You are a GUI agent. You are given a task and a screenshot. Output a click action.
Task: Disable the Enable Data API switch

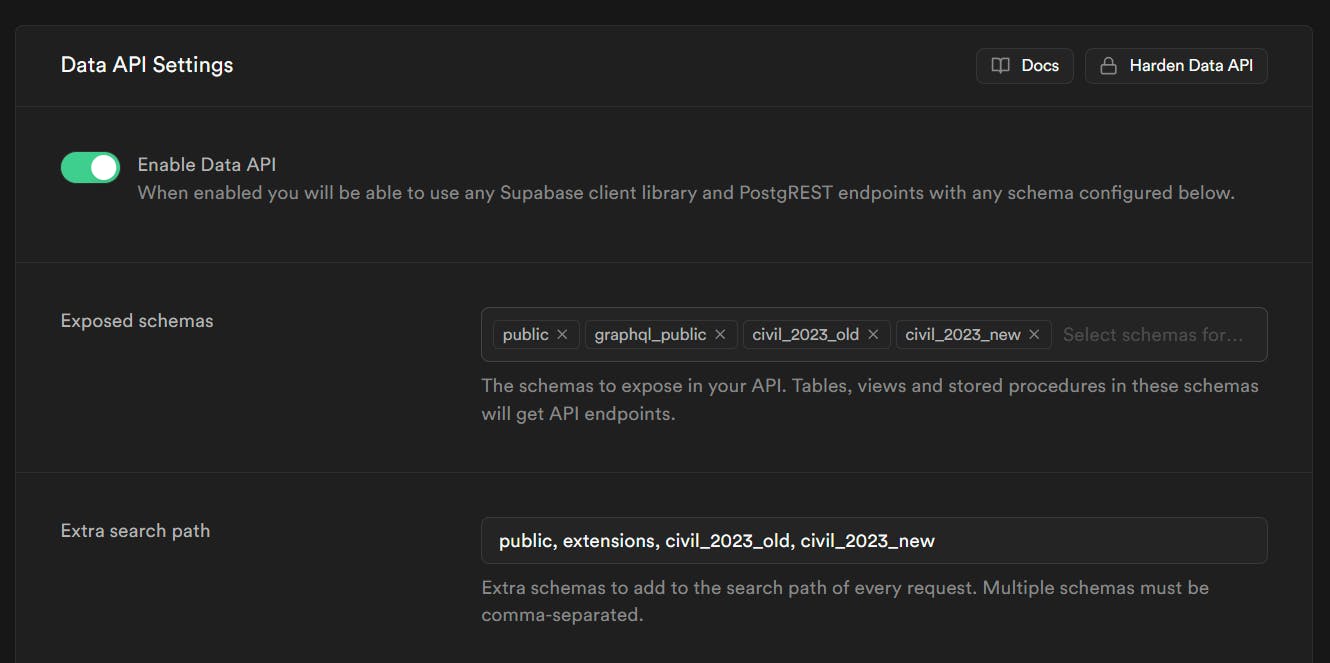pyautogui.click(x=91, y=168)
